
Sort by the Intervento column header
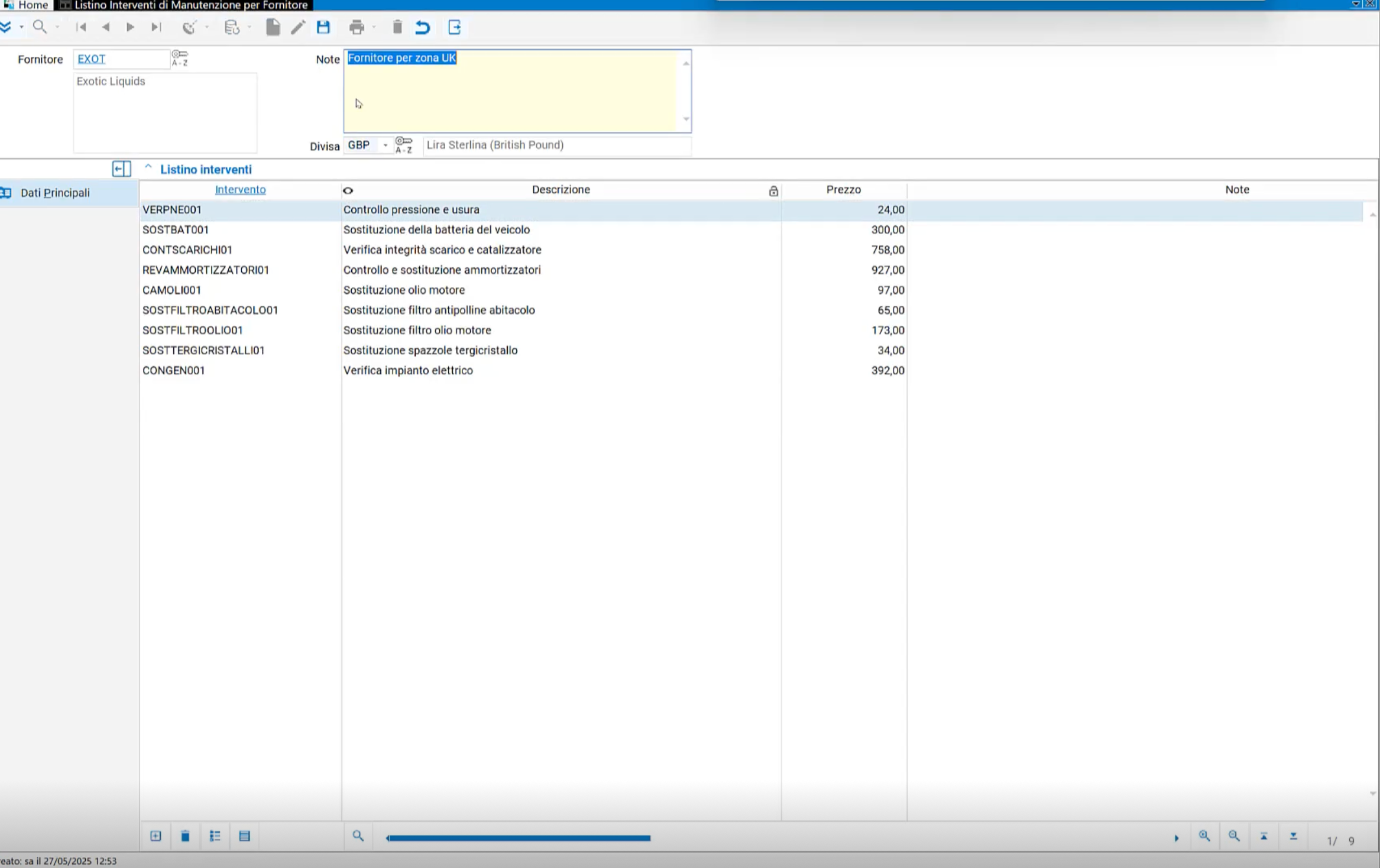click(x=240, y=189)
